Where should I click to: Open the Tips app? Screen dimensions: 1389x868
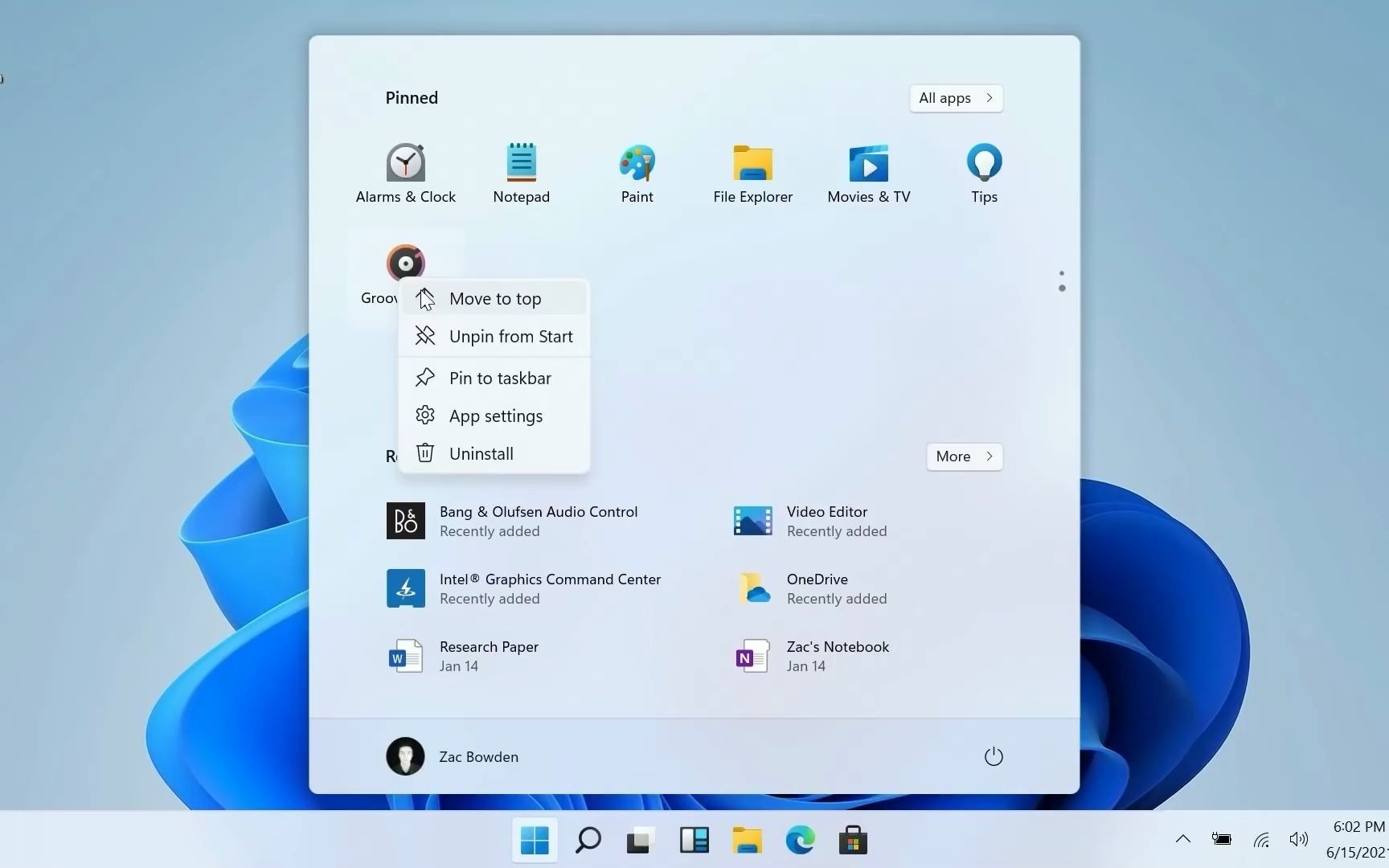[984, 174]
